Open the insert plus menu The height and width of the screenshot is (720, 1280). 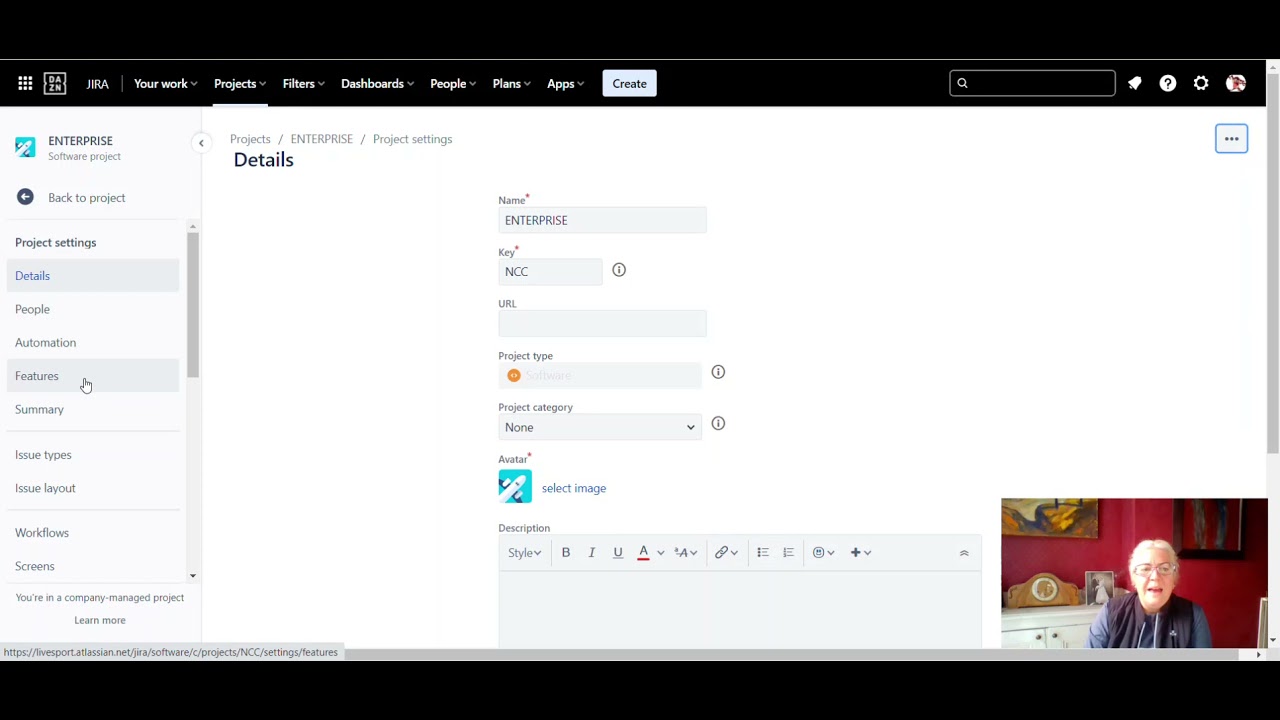860,552
